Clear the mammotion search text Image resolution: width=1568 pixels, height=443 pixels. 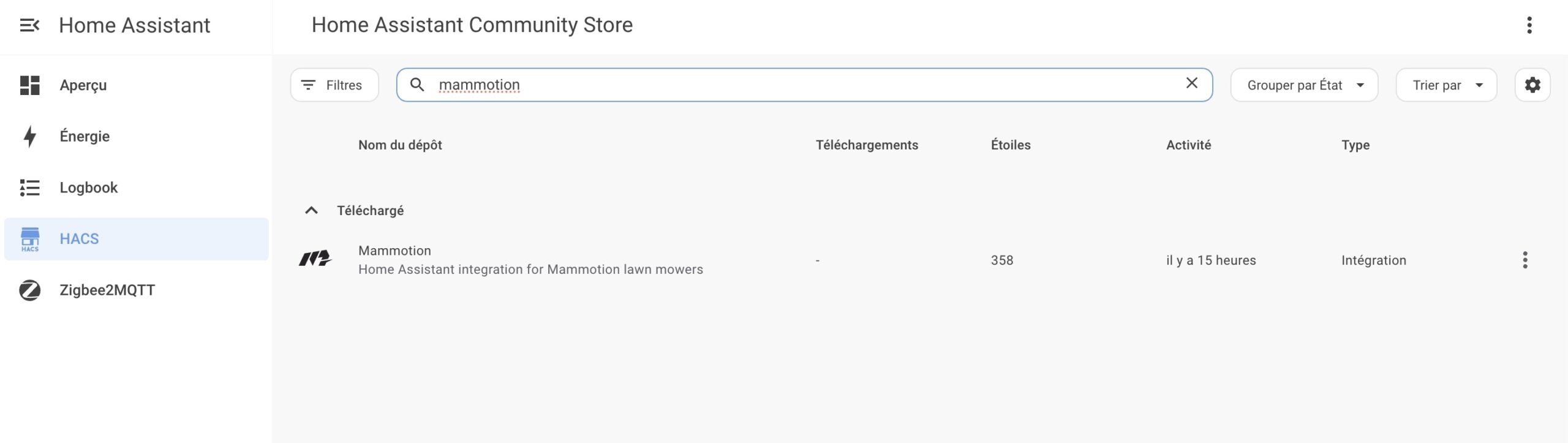point(1192,83)
